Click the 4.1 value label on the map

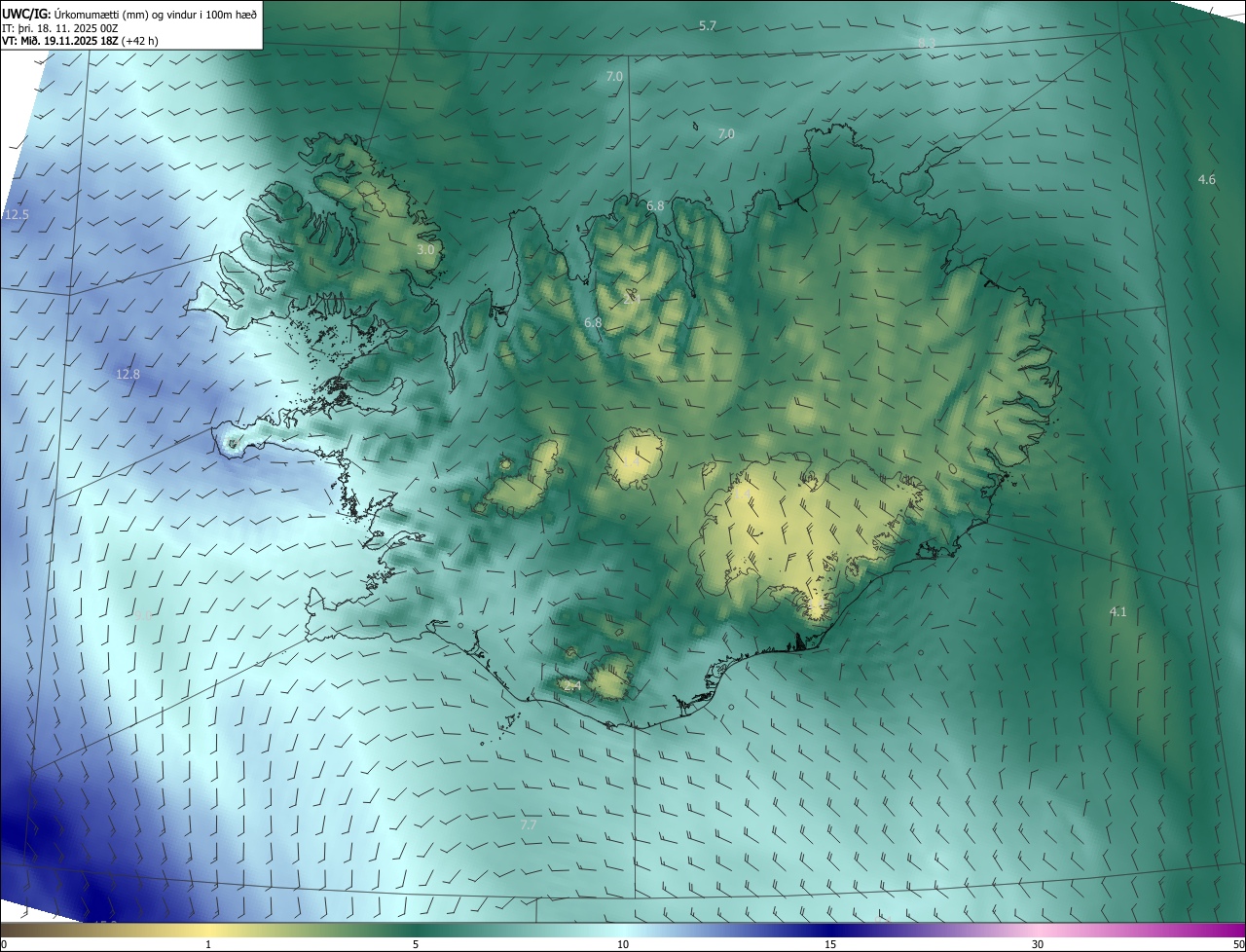point(1118,611)
